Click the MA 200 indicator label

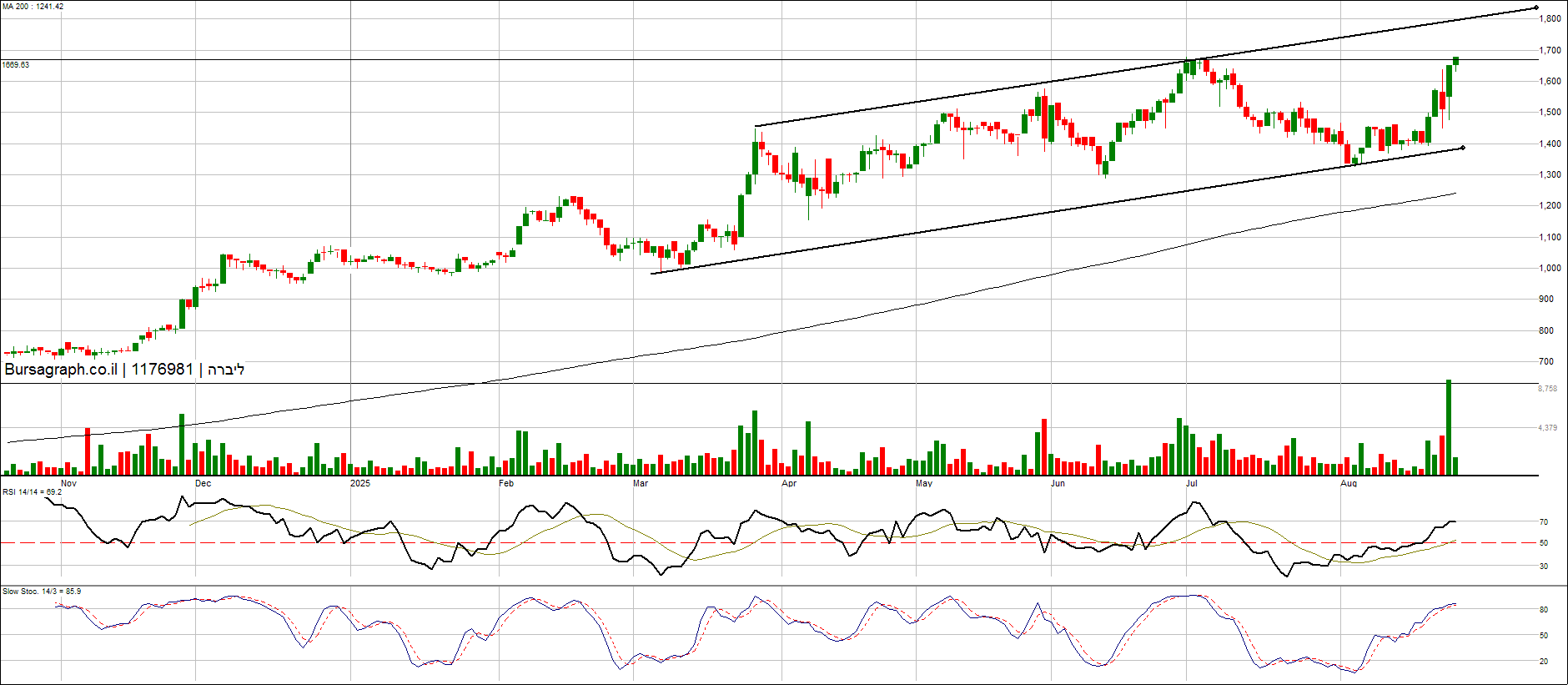(33, 7)
